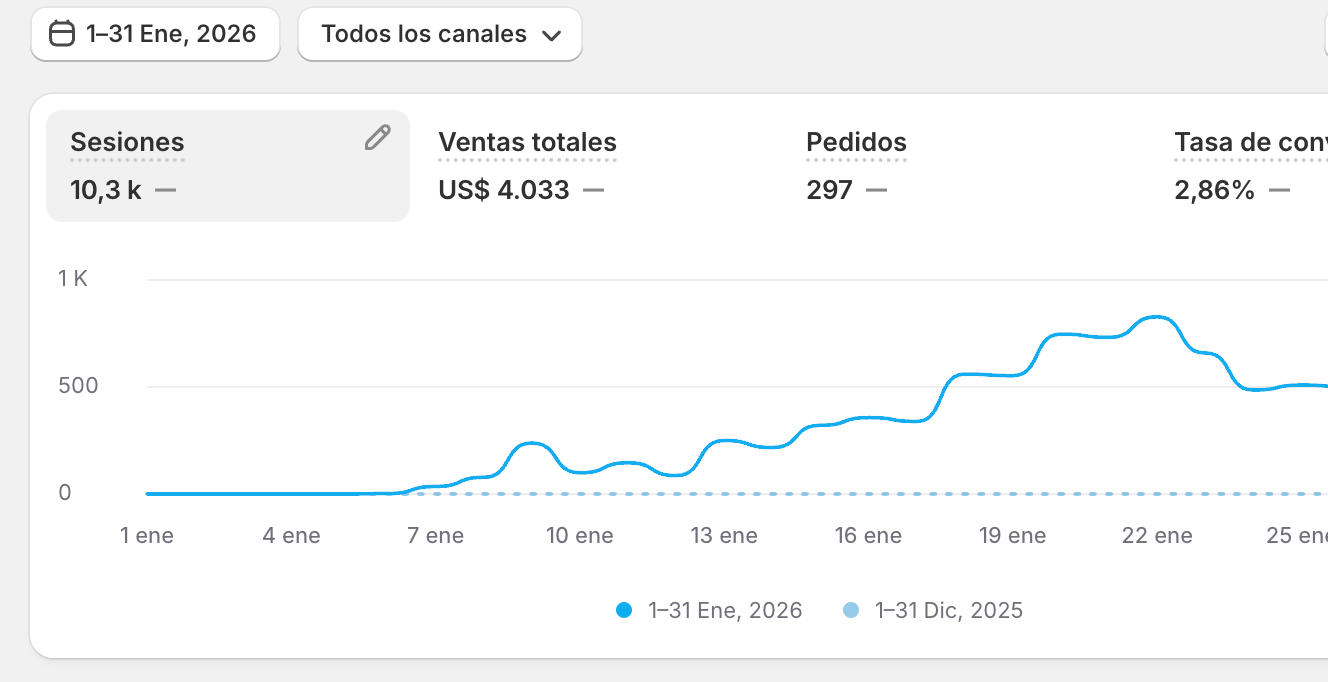This screenshot has width=1328, height=682.
Task: Click the US$ 4.033 sales value
Action: 504,190
